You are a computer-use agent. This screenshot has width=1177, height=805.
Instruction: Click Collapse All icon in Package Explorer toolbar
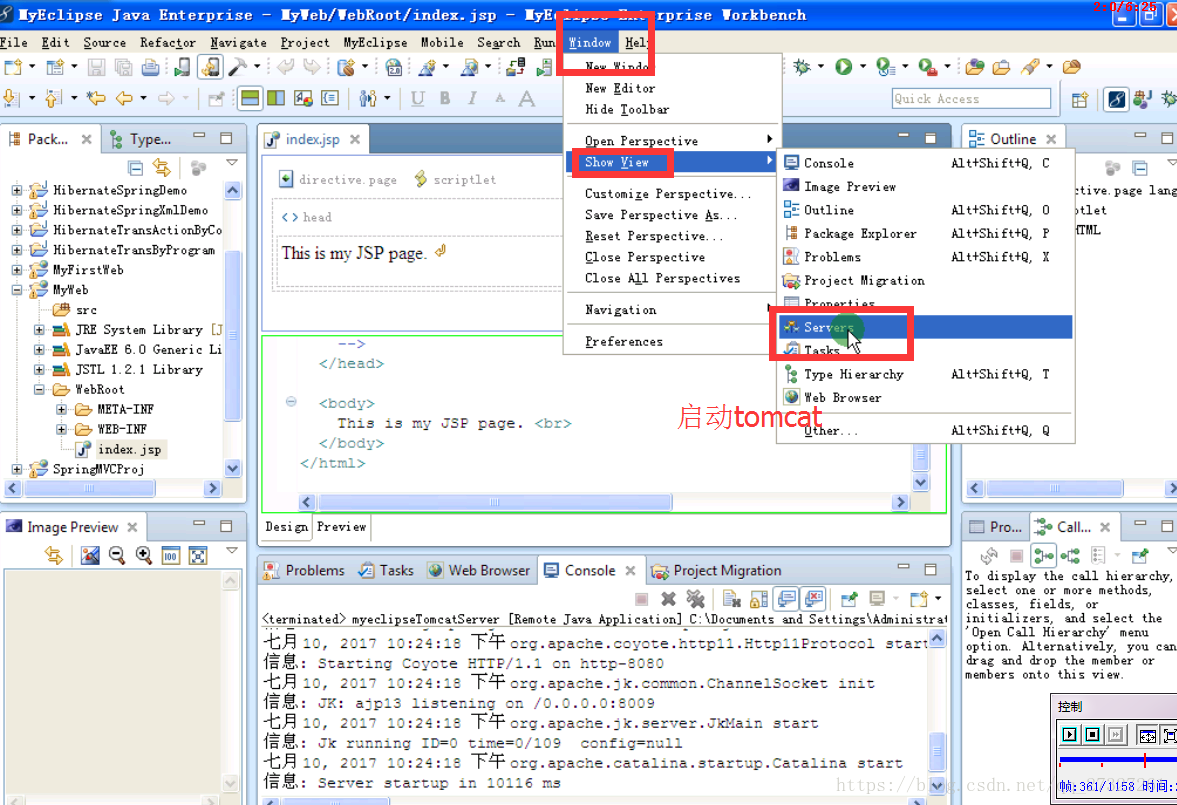click(135, 167)
